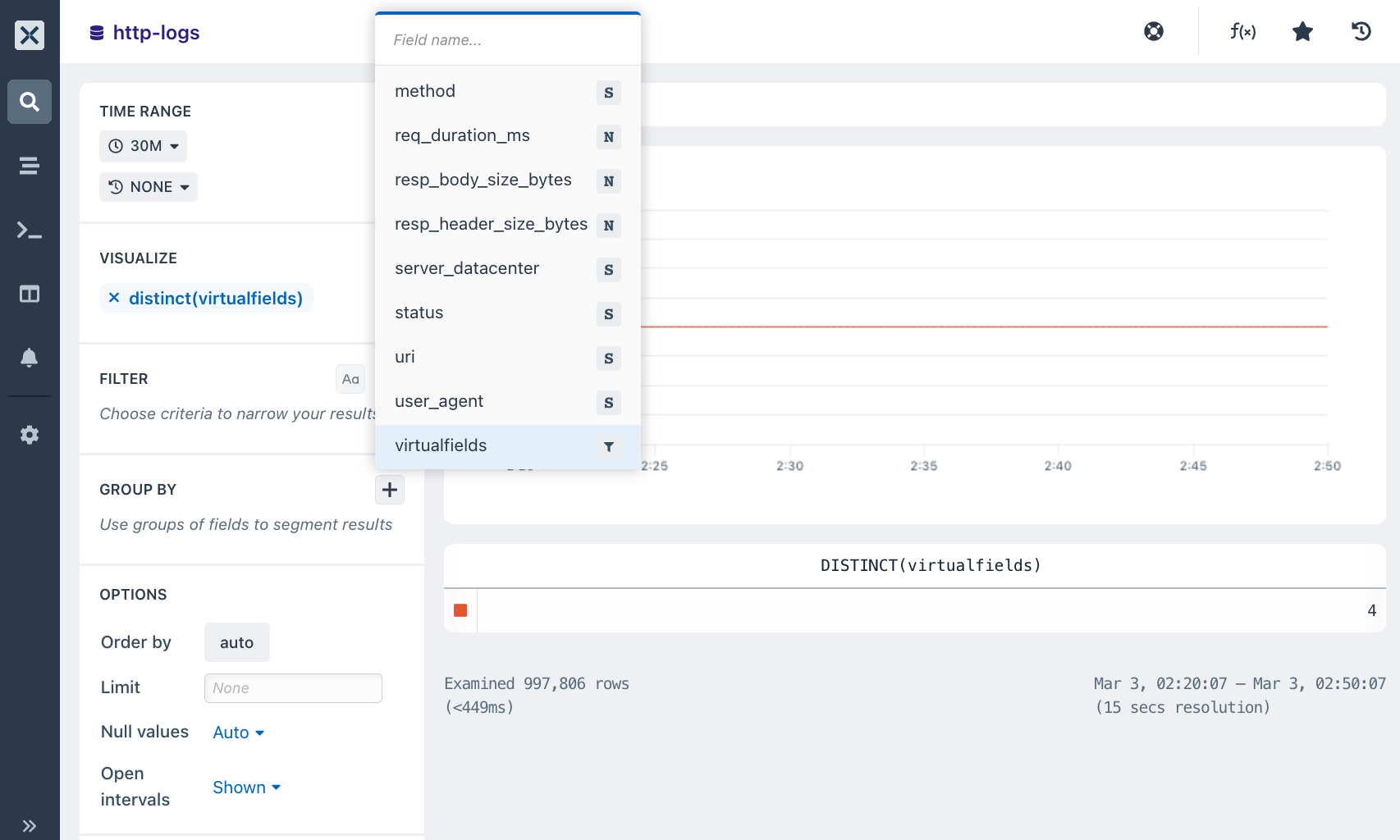Open the help lifebuoy icon

click(1154, 31)
